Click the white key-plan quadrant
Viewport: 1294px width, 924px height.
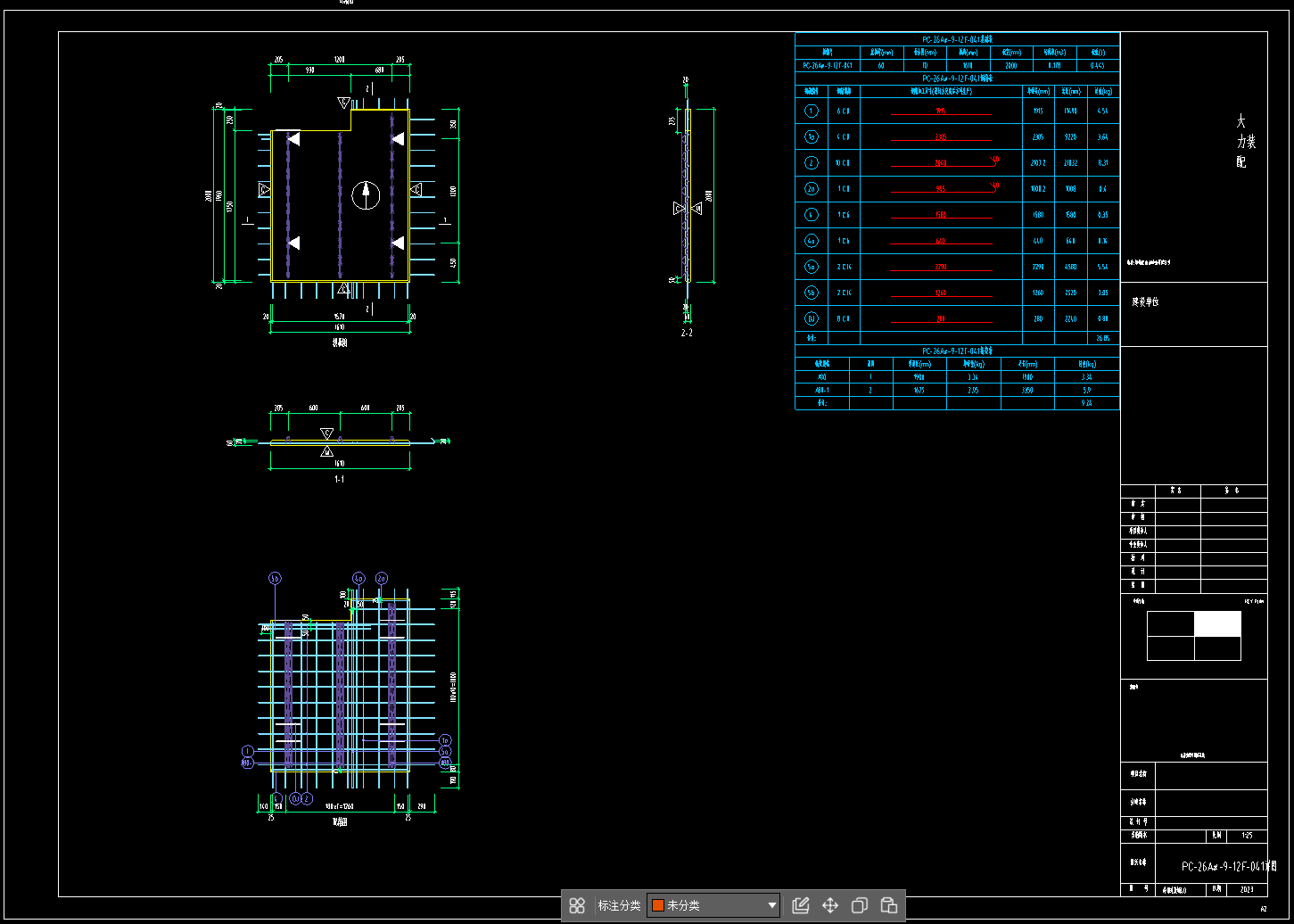[1217, 623]
